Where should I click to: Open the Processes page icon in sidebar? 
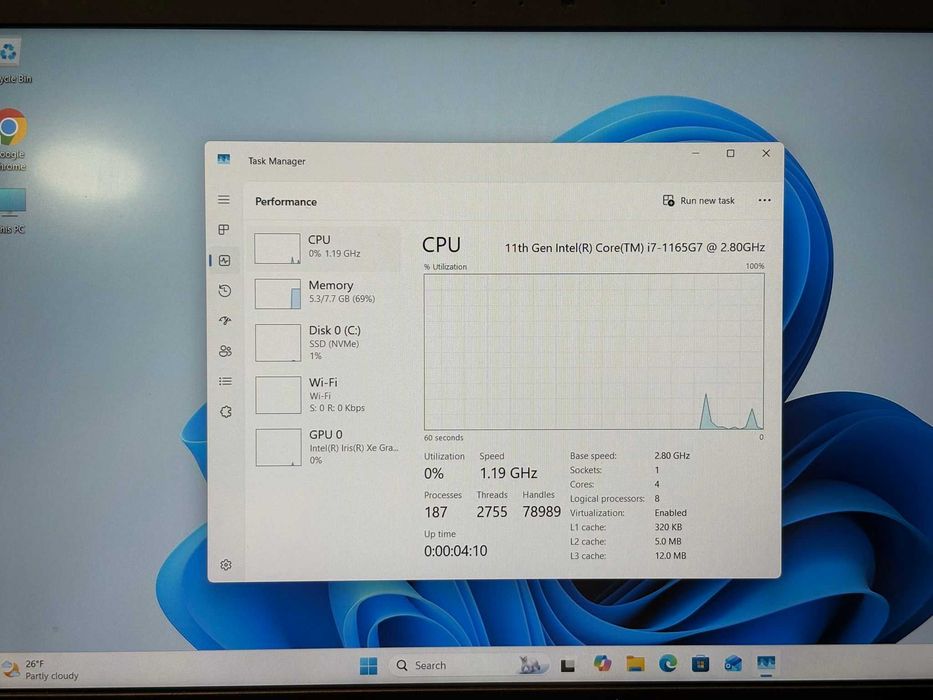pos(224,230)
